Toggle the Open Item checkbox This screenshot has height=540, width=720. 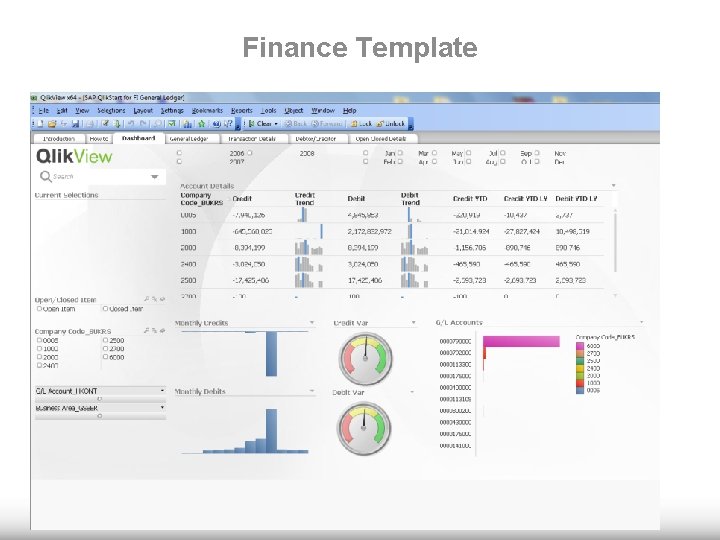click(39, 309)
